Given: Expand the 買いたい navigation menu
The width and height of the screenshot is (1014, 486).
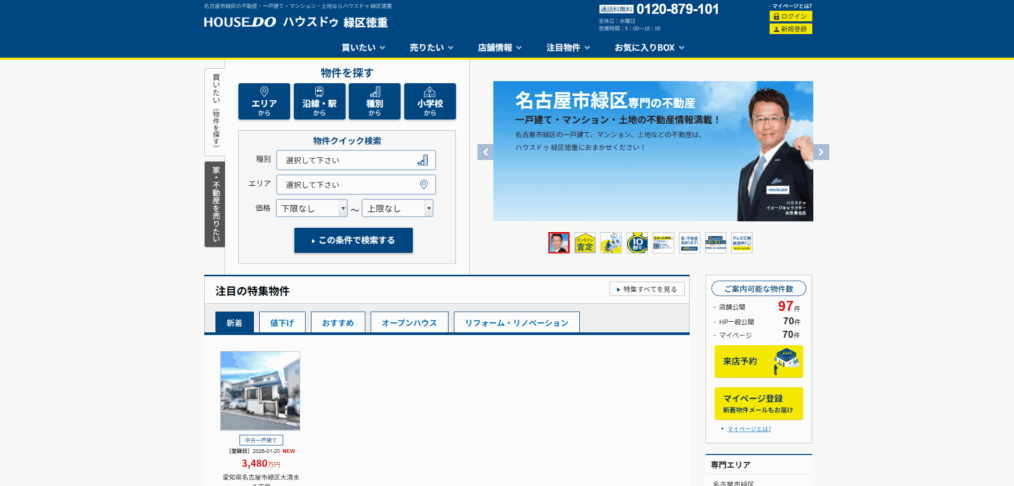Looking at the screenshot, I should tap(363, 47).
